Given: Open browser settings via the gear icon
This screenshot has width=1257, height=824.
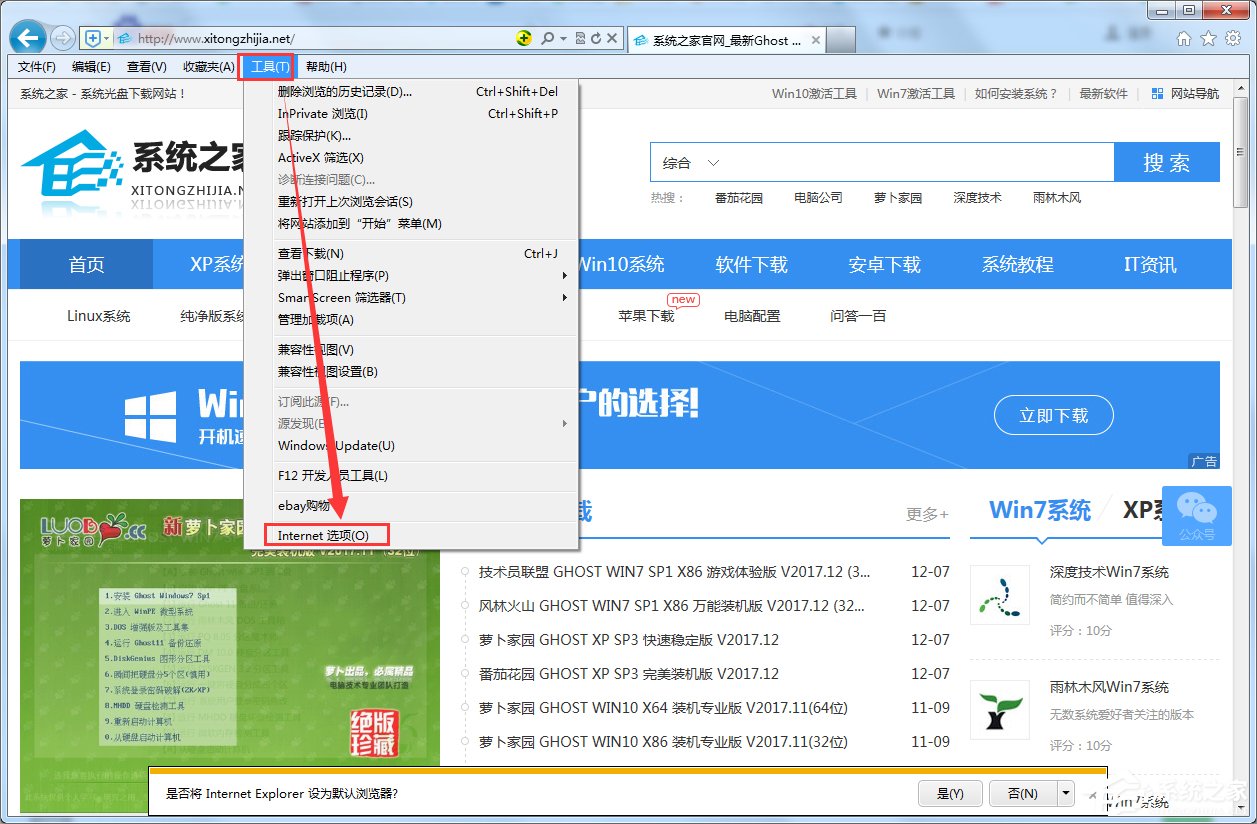Looking at the screenshot, I should [1233, 38].
